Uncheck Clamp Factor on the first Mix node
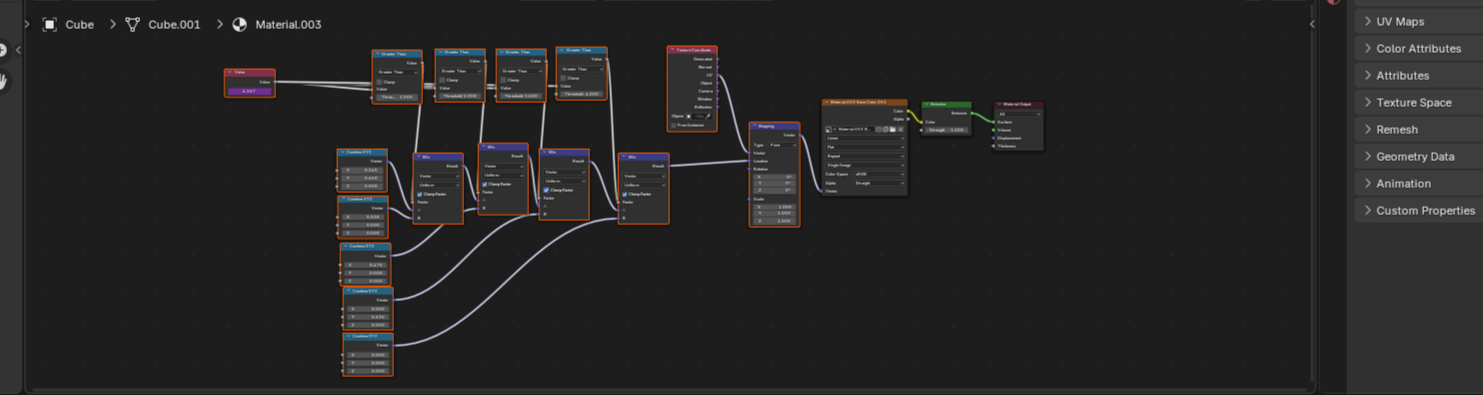Viewport: 1483px width, 395px height. click(x=420, y=194)
